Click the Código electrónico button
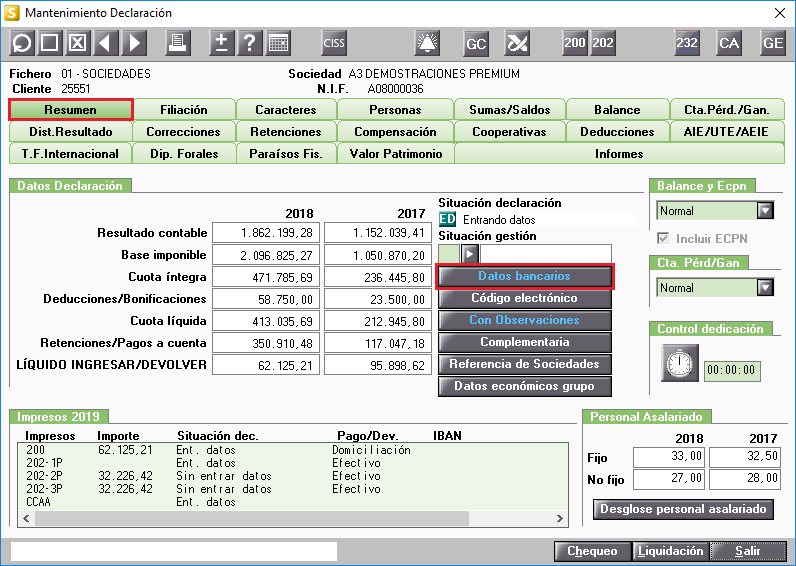796x566 pixels. click(524, 298)
